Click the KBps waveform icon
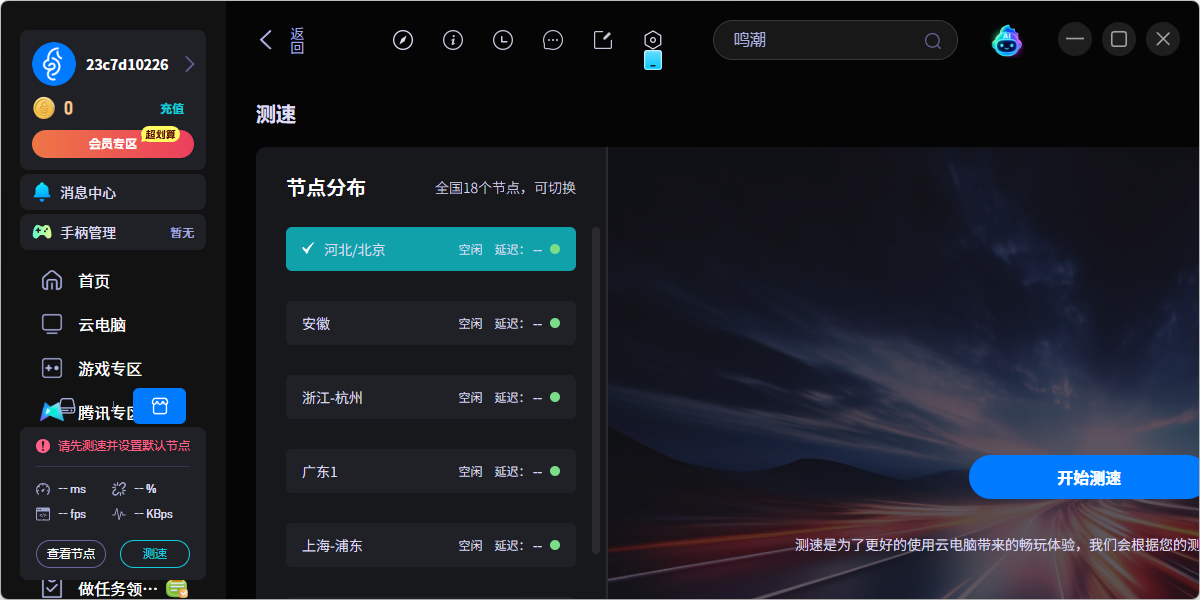The image size is (1200, 600). [x=119, y=514]
